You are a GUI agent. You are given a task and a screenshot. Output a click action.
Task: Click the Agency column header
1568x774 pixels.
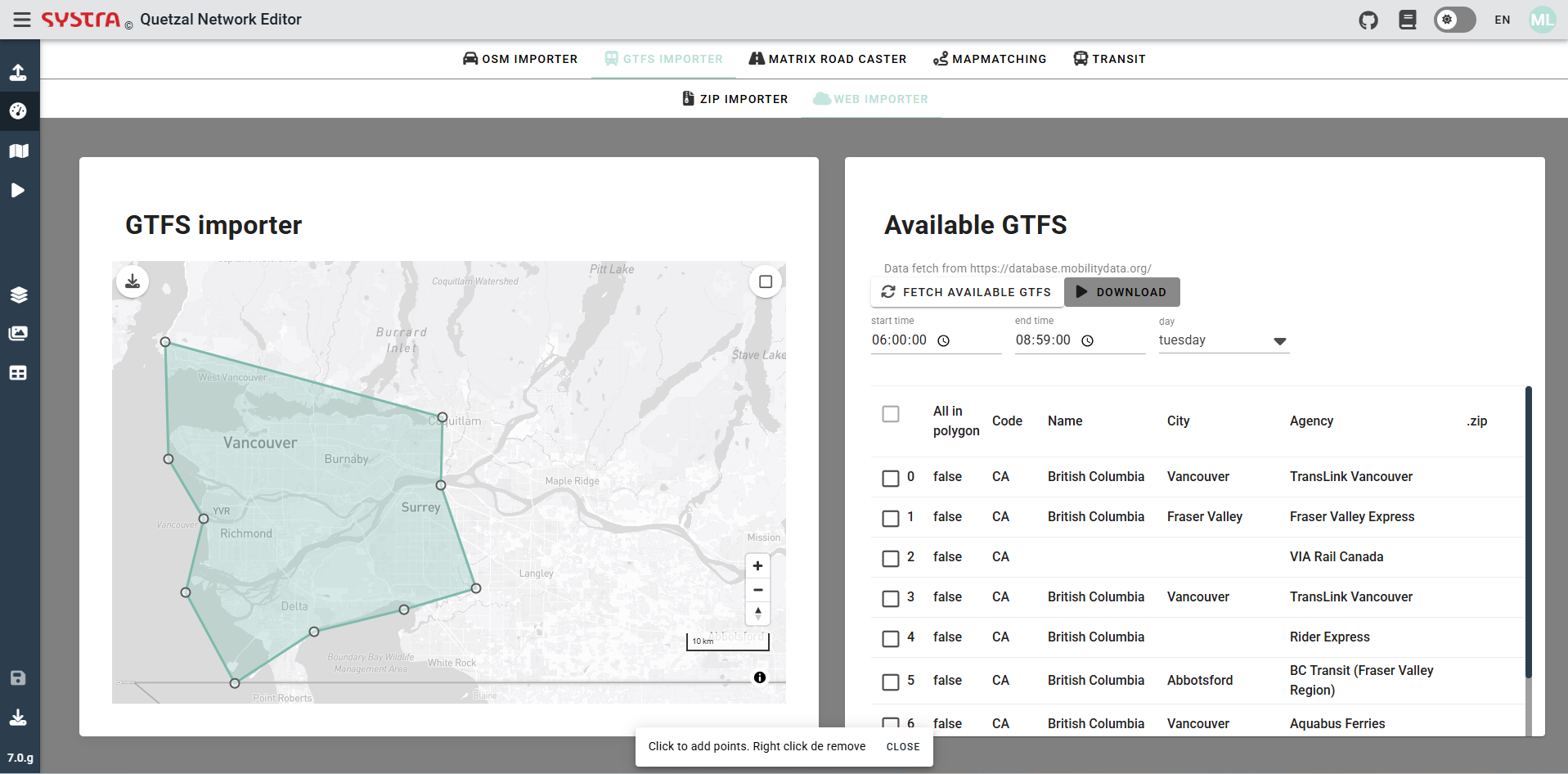(1311, 421)
